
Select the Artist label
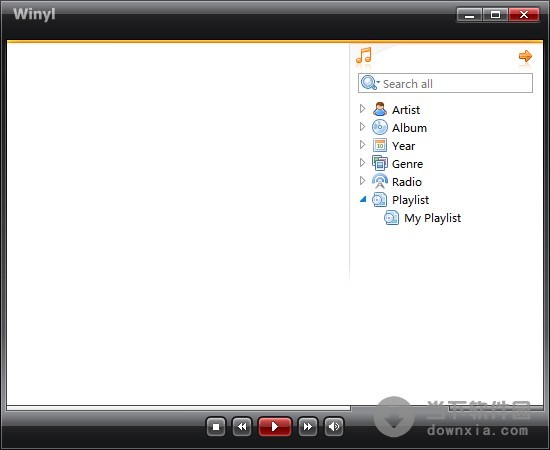(406, 110)
